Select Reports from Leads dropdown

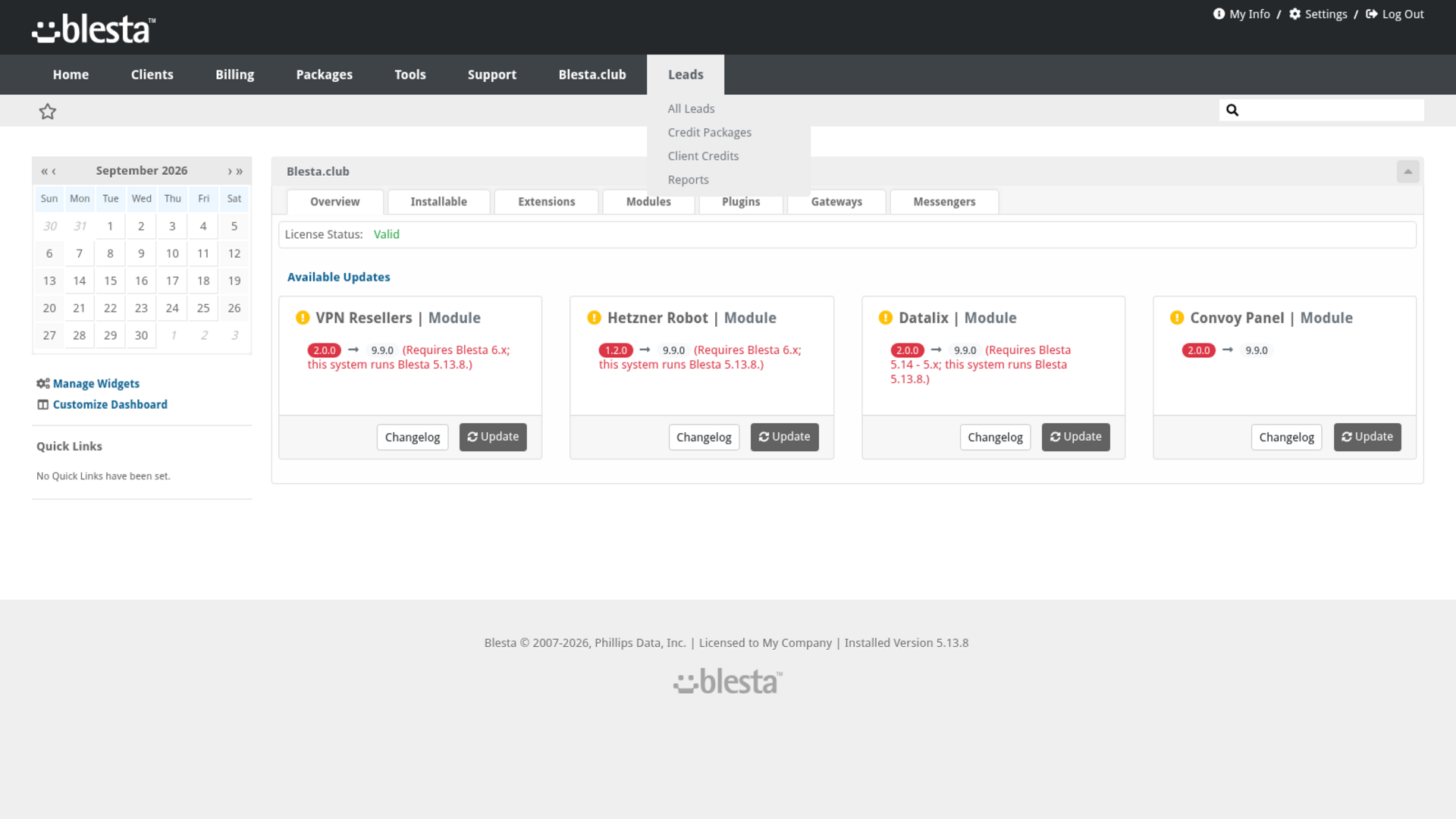coord(688,180)
